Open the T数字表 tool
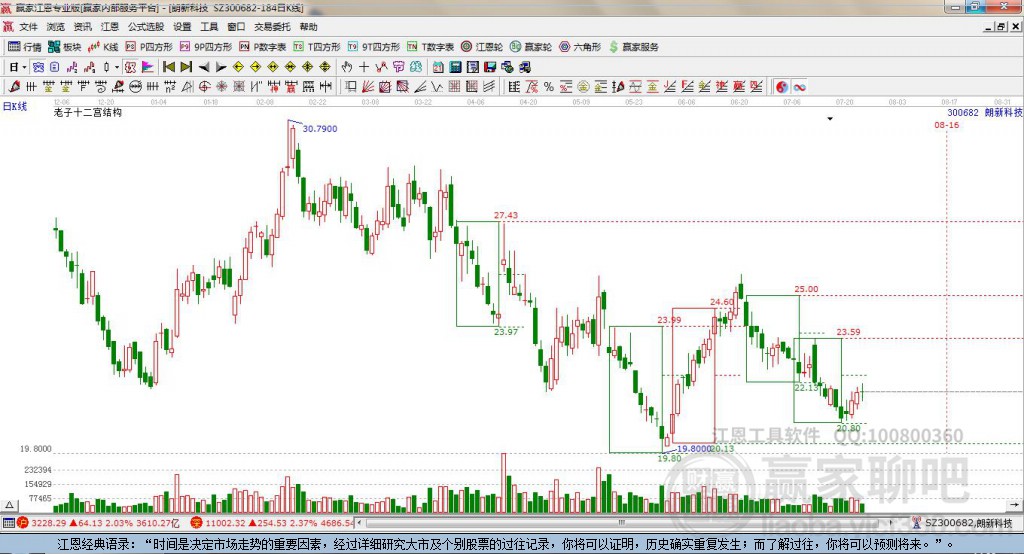Viewport: 1024px width, 554px height. 430,46
